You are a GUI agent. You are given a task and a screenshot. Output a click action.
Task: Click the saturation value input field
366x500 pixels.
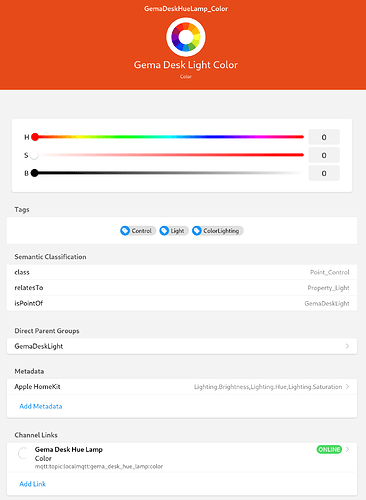(324, 155)
